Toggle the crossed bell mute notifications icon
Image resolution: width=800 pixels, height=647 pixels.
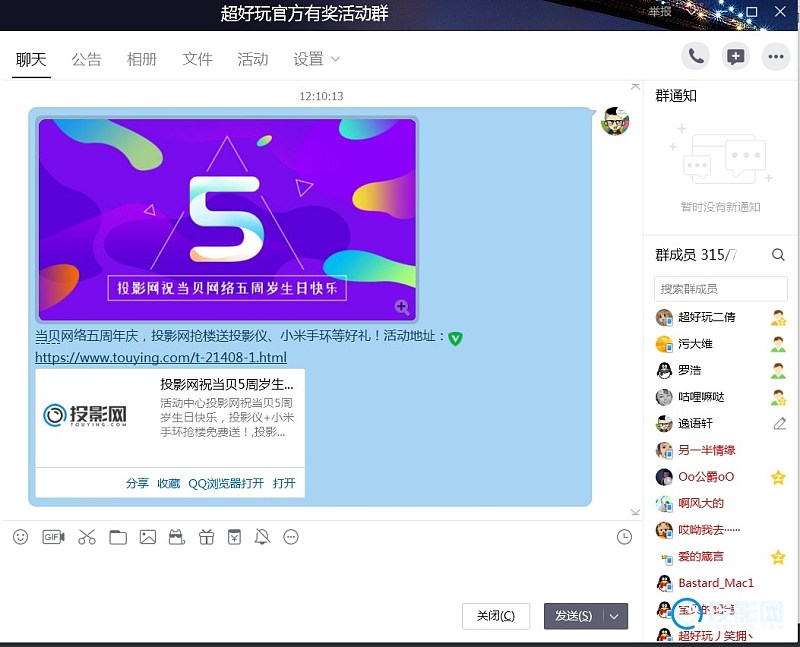pyautogui.click(x=262, y=537)
